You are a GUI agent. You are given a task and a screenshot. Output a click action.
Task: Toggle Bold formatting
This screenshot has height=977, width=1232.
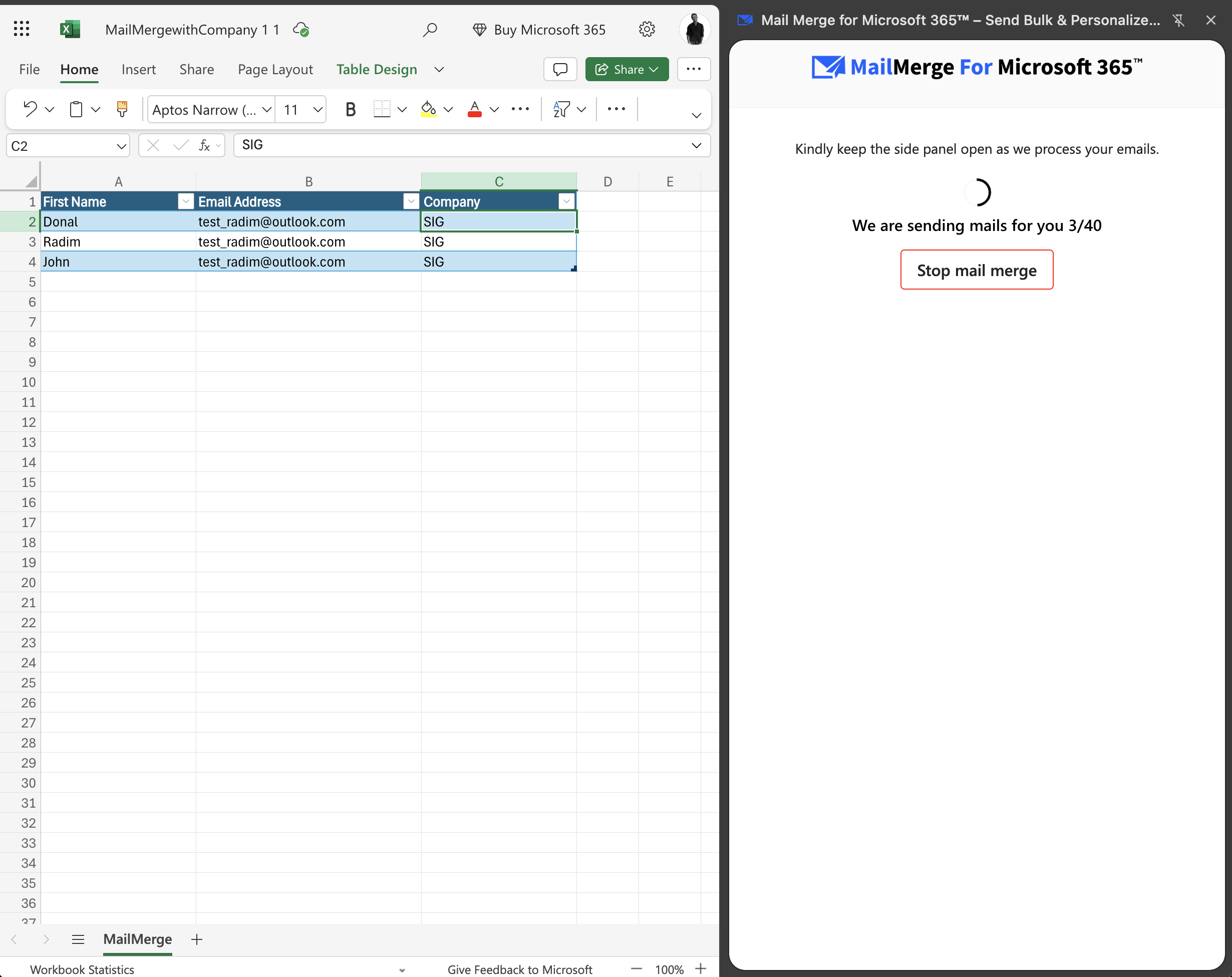pyautogui.click(x=350, y=109)
